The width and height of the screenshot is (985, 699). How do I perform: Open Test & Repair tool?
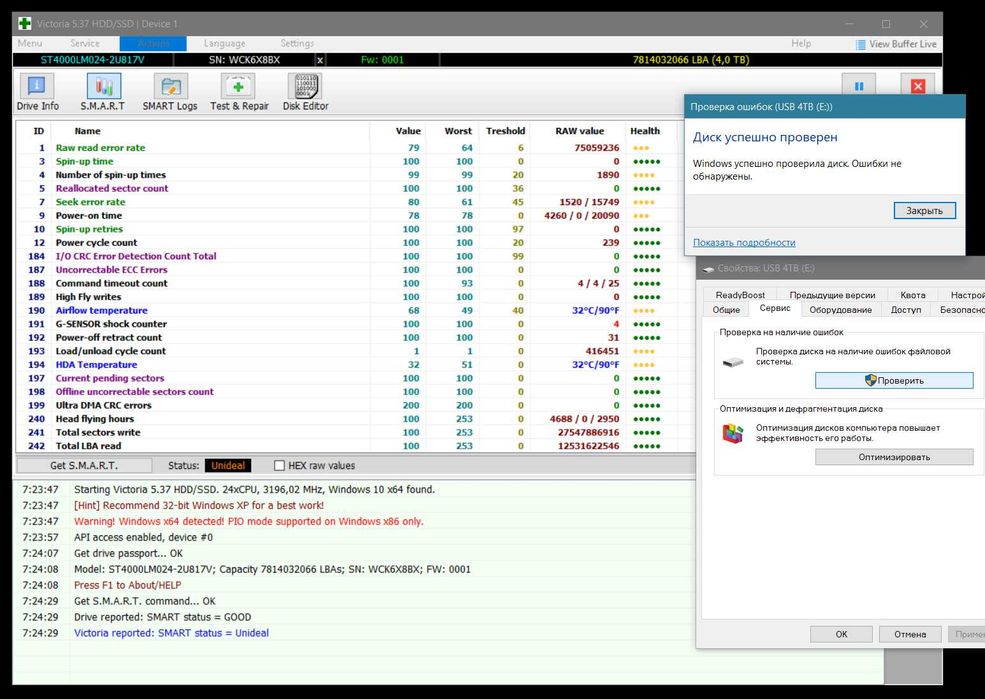[239, 92]
